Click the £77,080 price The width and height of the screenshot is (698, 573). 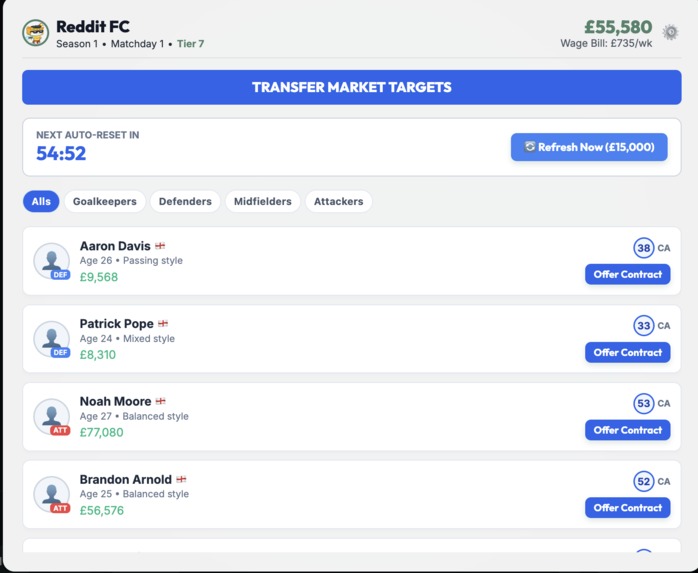pyautogui.click(x=101, y=432)
